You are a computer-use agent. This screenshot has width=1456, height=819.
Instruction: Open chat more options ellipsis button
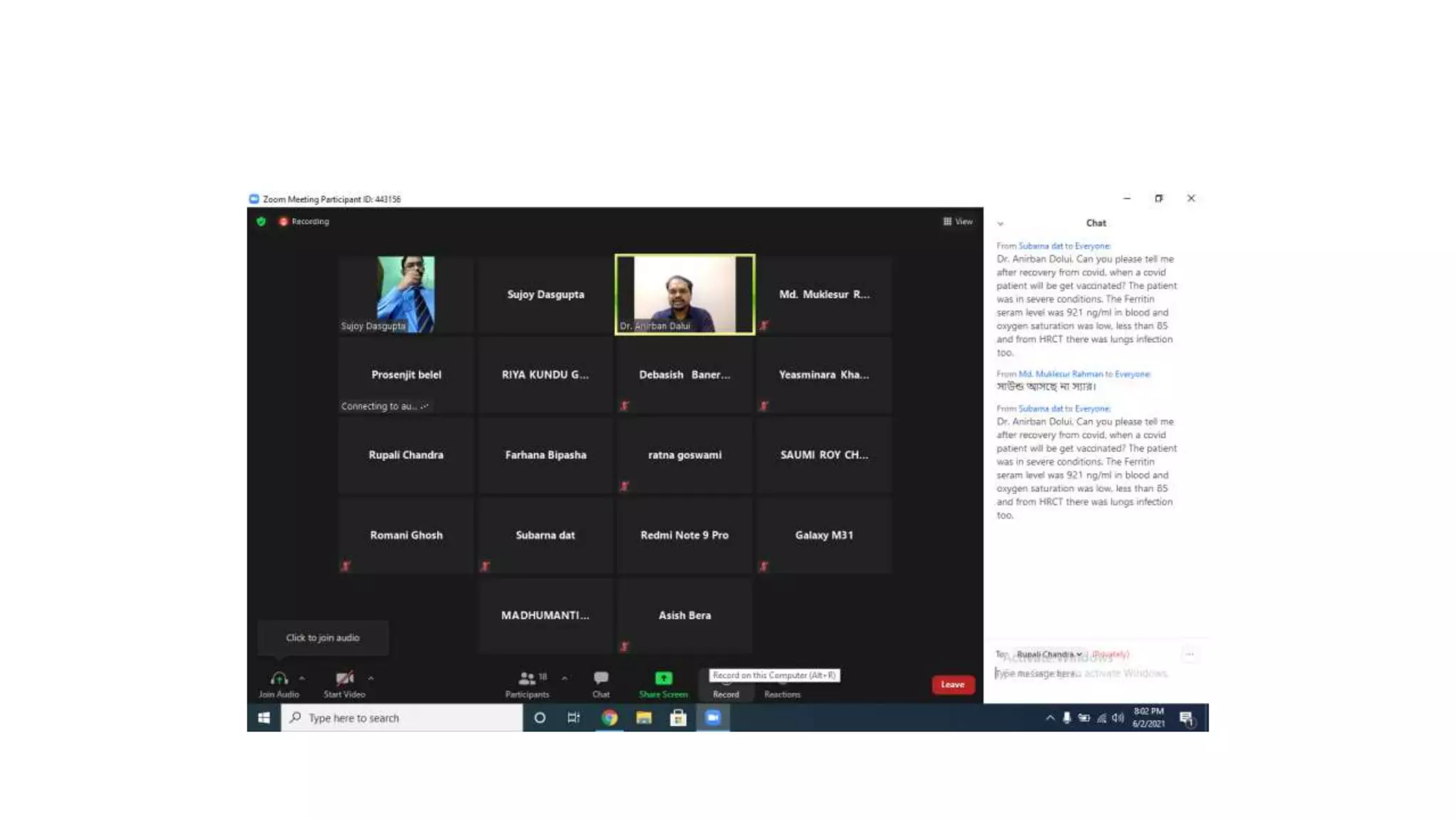tap(1189, 654)
